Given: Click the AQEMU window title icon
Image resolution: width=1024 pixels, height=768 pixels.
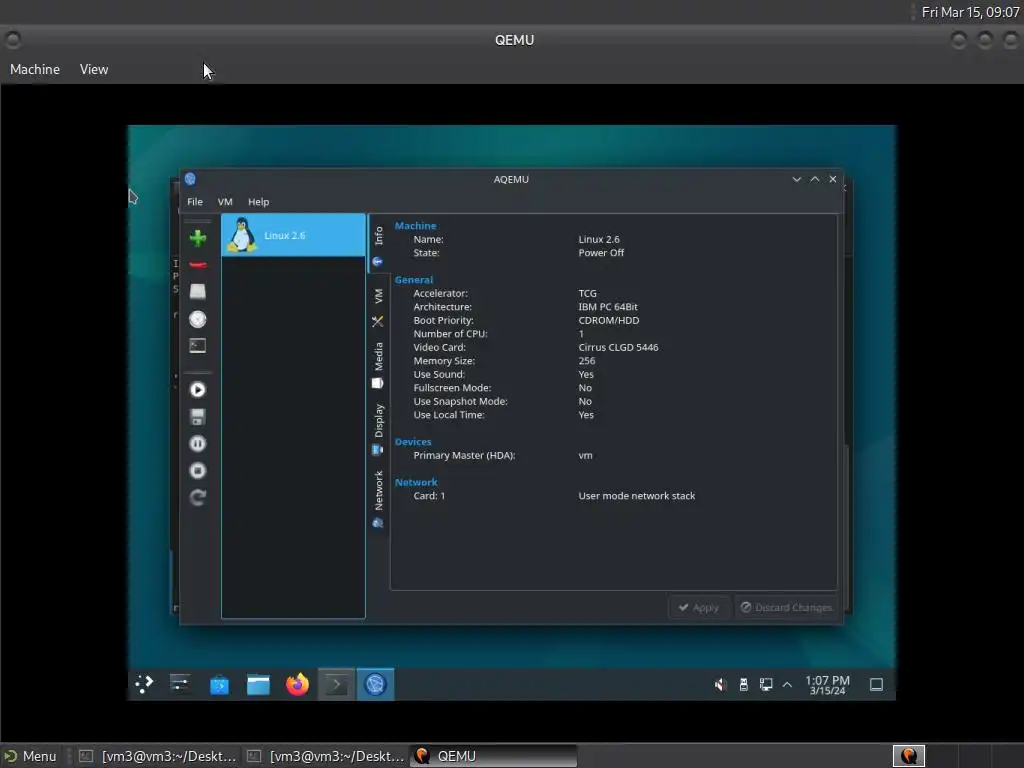Looking at the screenshot, I should click(x=190, y=179).
